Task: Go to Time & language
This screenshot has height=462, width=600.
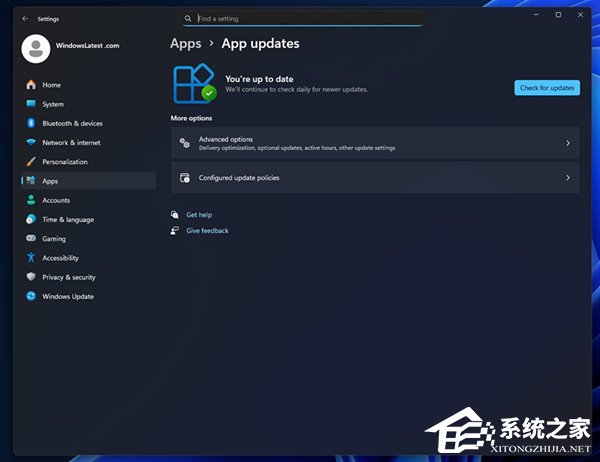Action: coord(89,219)
